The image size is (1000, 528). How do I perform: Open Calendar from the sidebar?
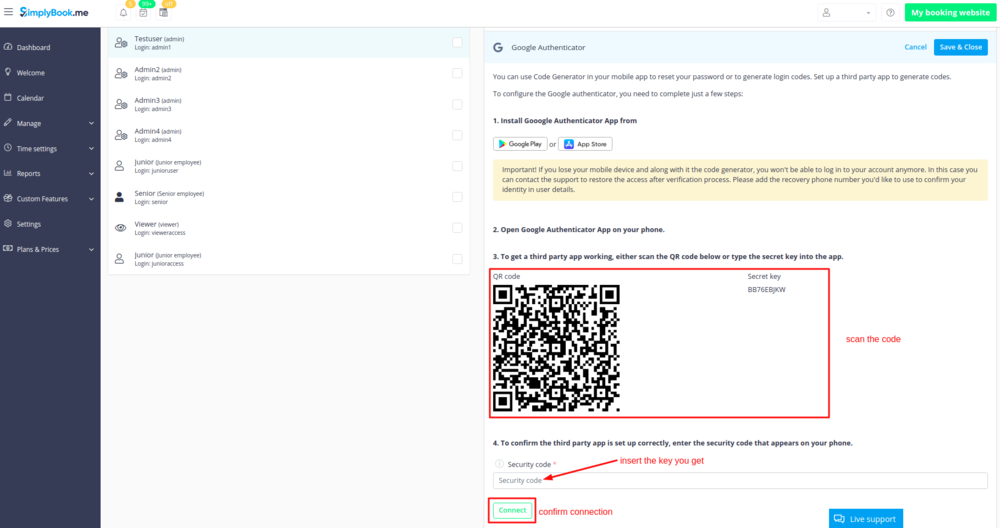tap(31, 98)
